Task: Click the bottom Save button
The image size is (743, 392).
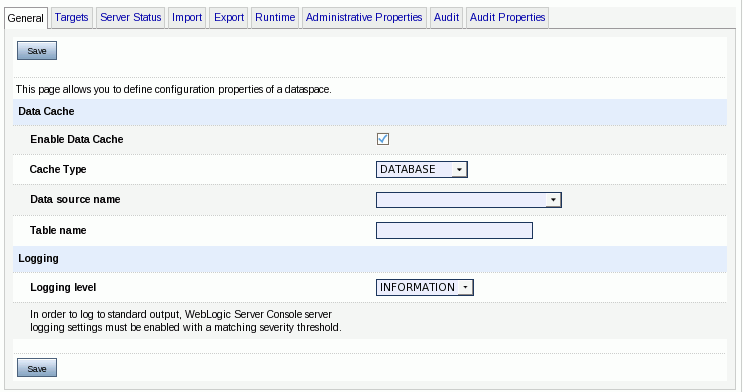Action: 37,368
